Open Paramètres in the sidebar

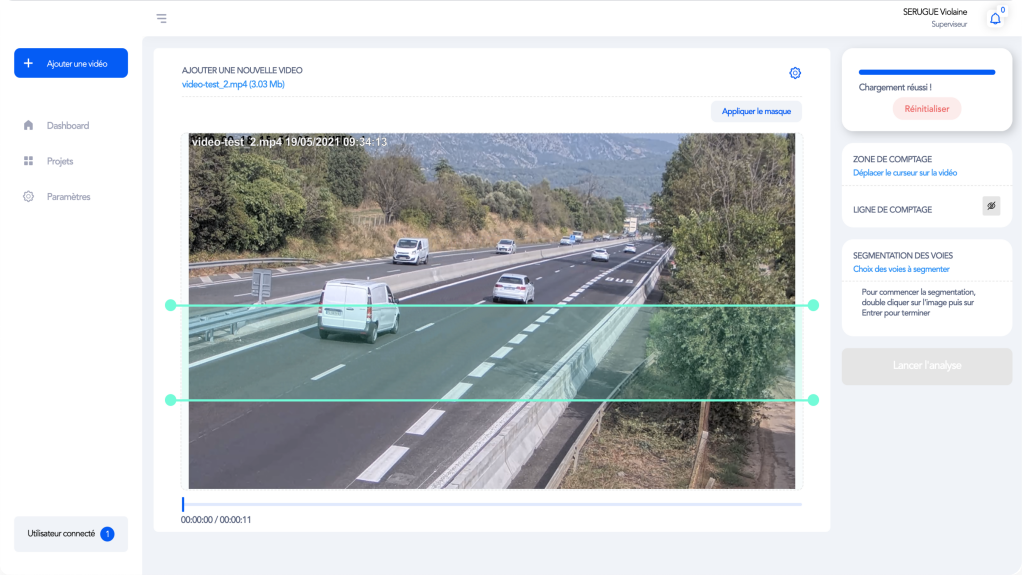tap(68, 197)
